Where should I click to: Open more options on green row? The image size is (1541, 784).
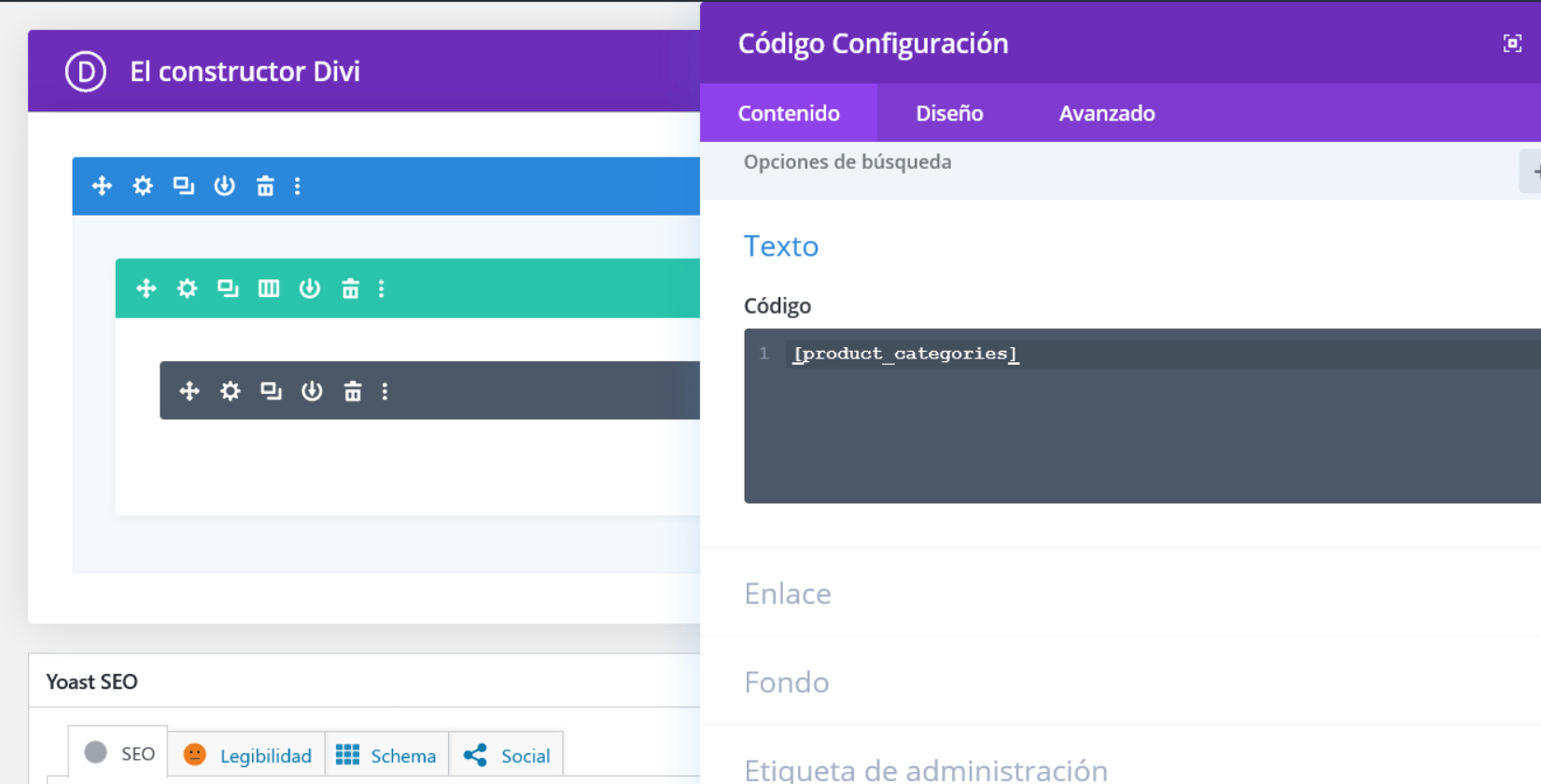[x=382, y=288]
